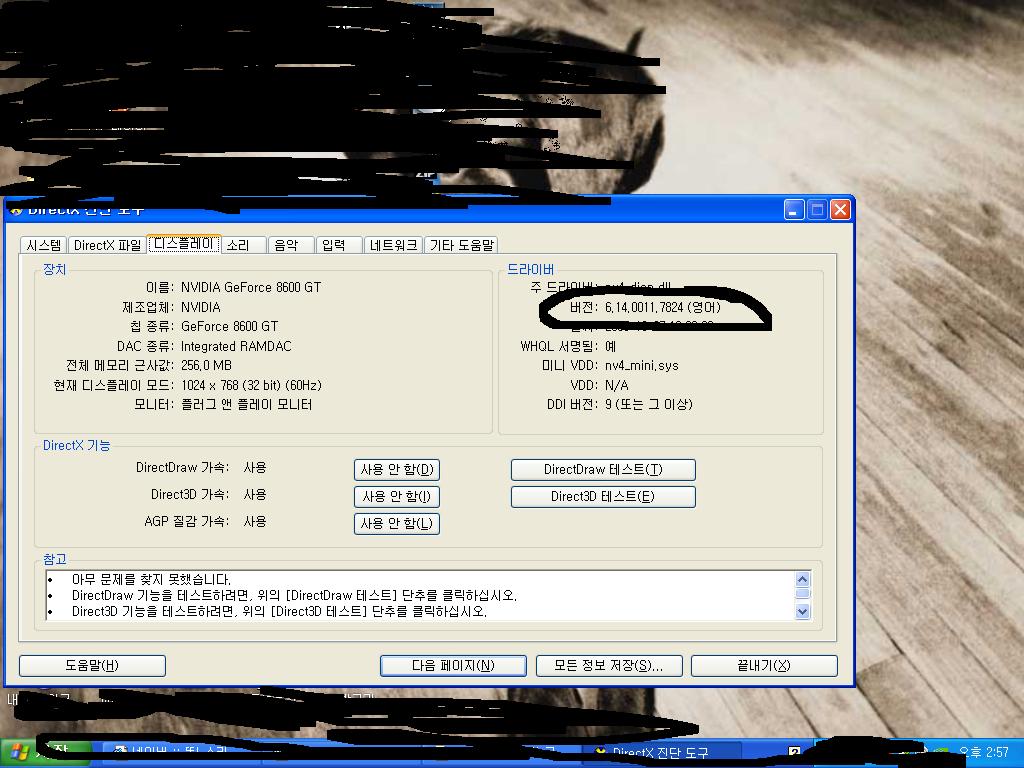Image resolution: width=1024 pixels, height=768 pixels.
Task: Select the chip type 'GeForce 8600 GT'
Action: [x=229, y=327]
